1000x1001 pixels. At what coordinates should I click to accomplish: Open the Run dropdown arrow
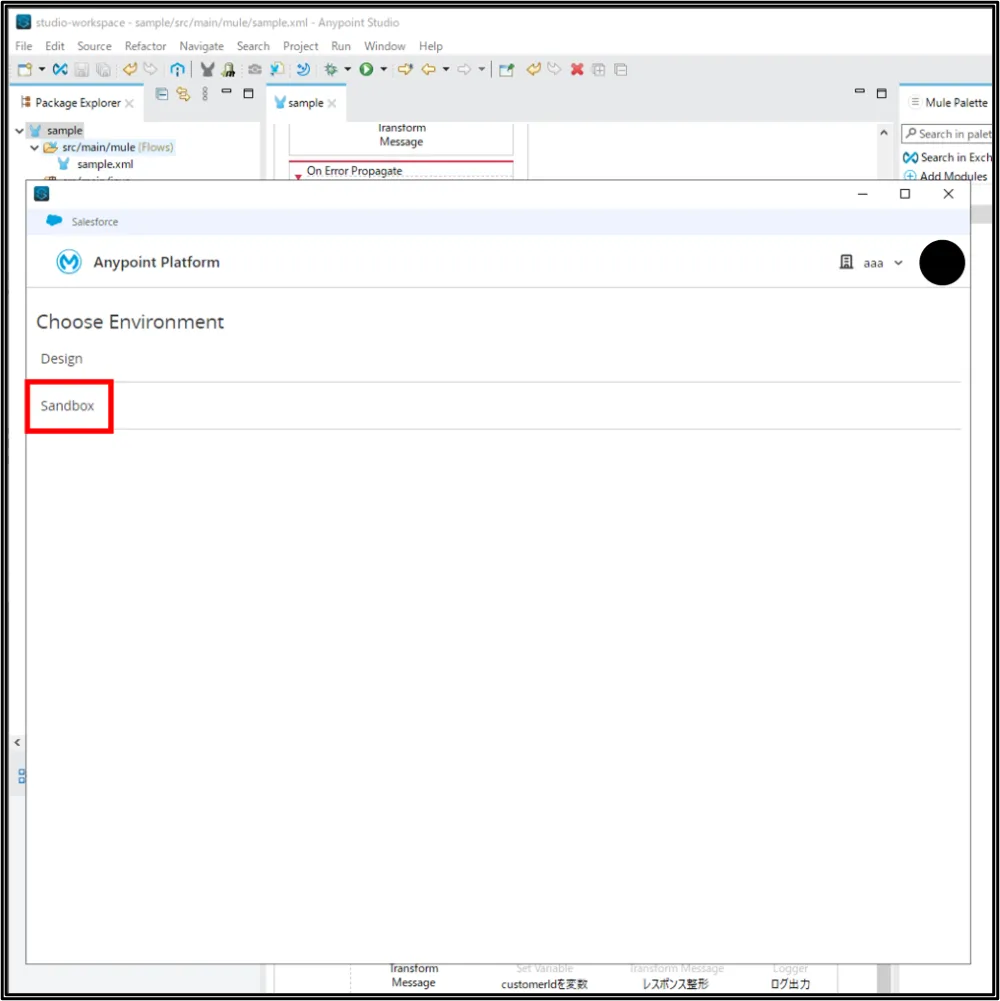384,70
